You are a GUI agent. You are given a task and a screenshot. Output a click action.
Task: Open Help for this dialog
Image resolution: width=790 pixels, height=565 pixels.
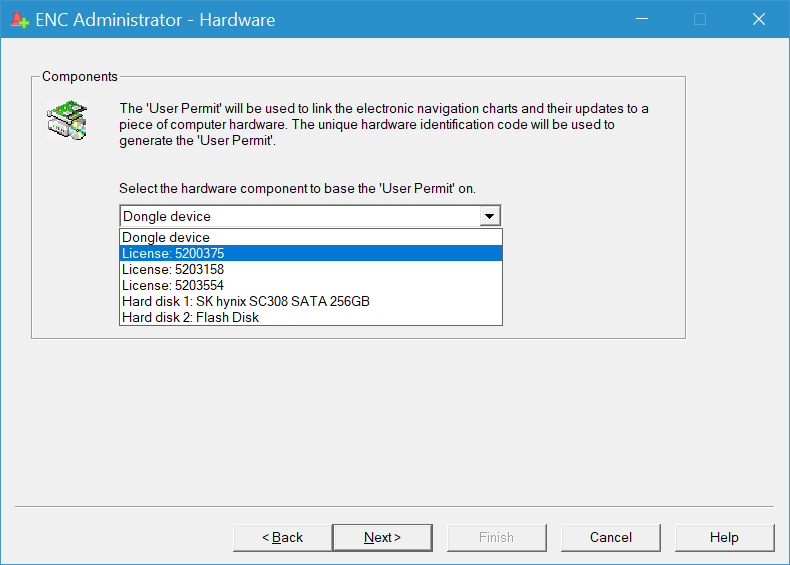click(724, 538)
